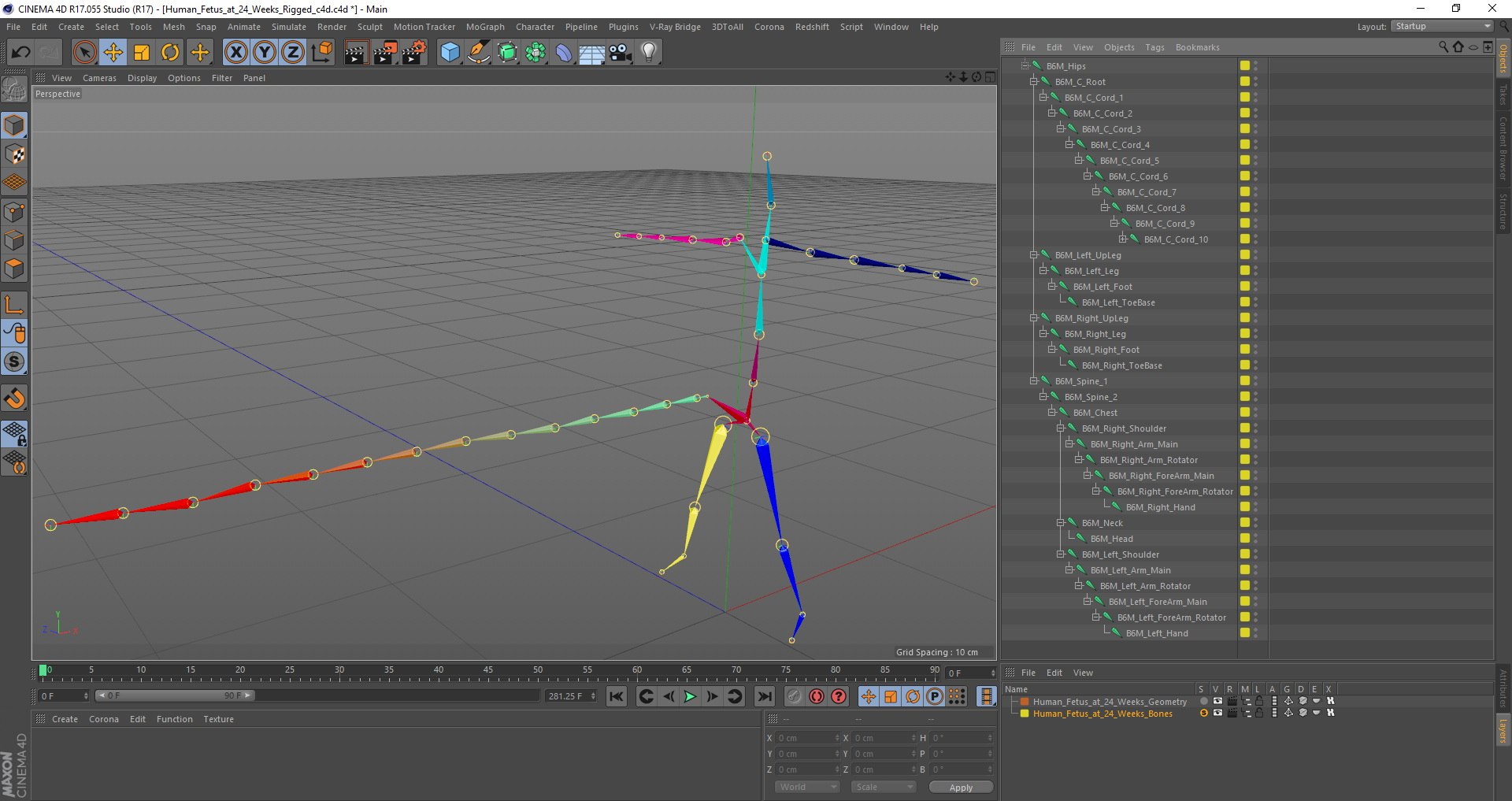Open the Cameras viewport menu
The image size is (1512, 801).
point(99,78)
